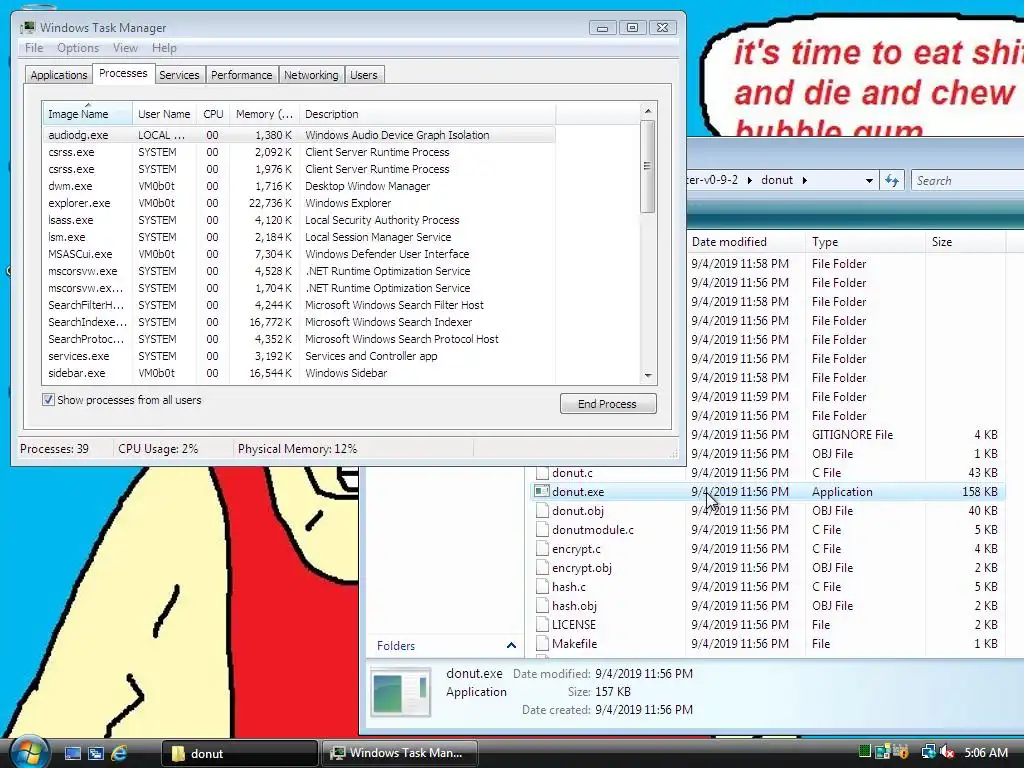Viewport: 1024px width, 768px height.
Task: Select hash.obj file icon
Action: coord(541,605)
